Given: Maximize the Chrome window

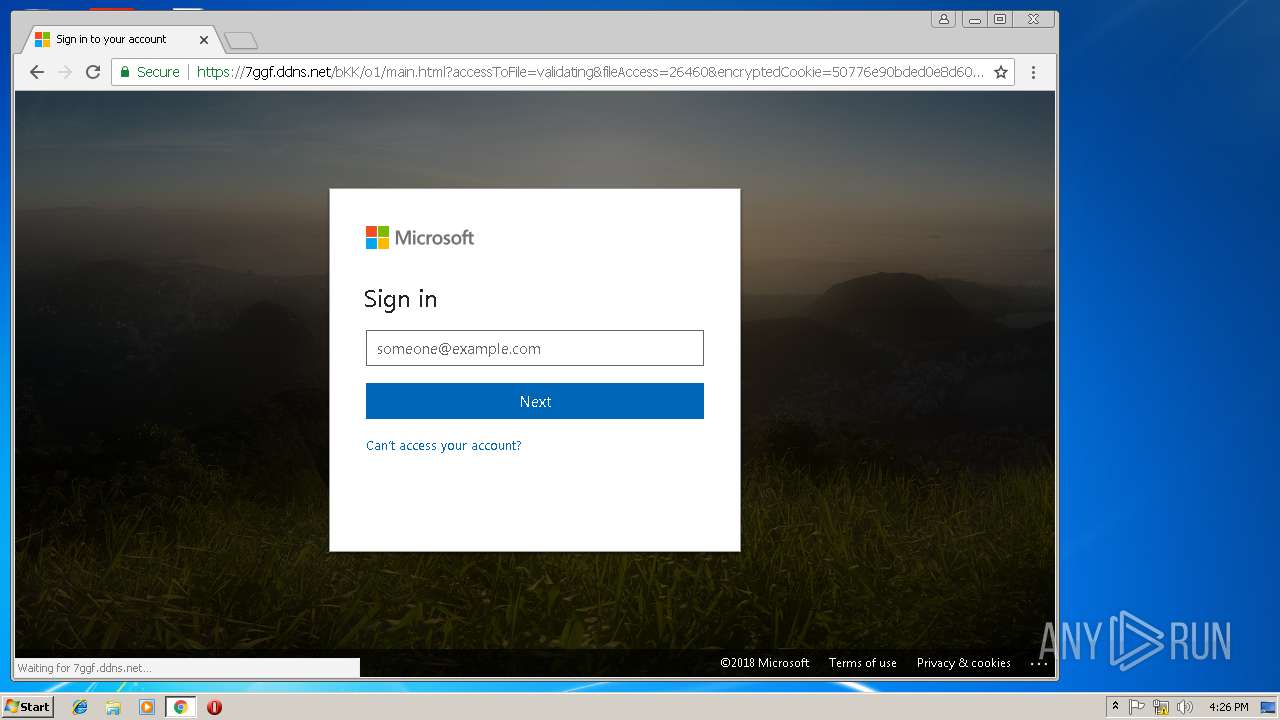Looking at the screenshot, I should (x=1000, y=19).
